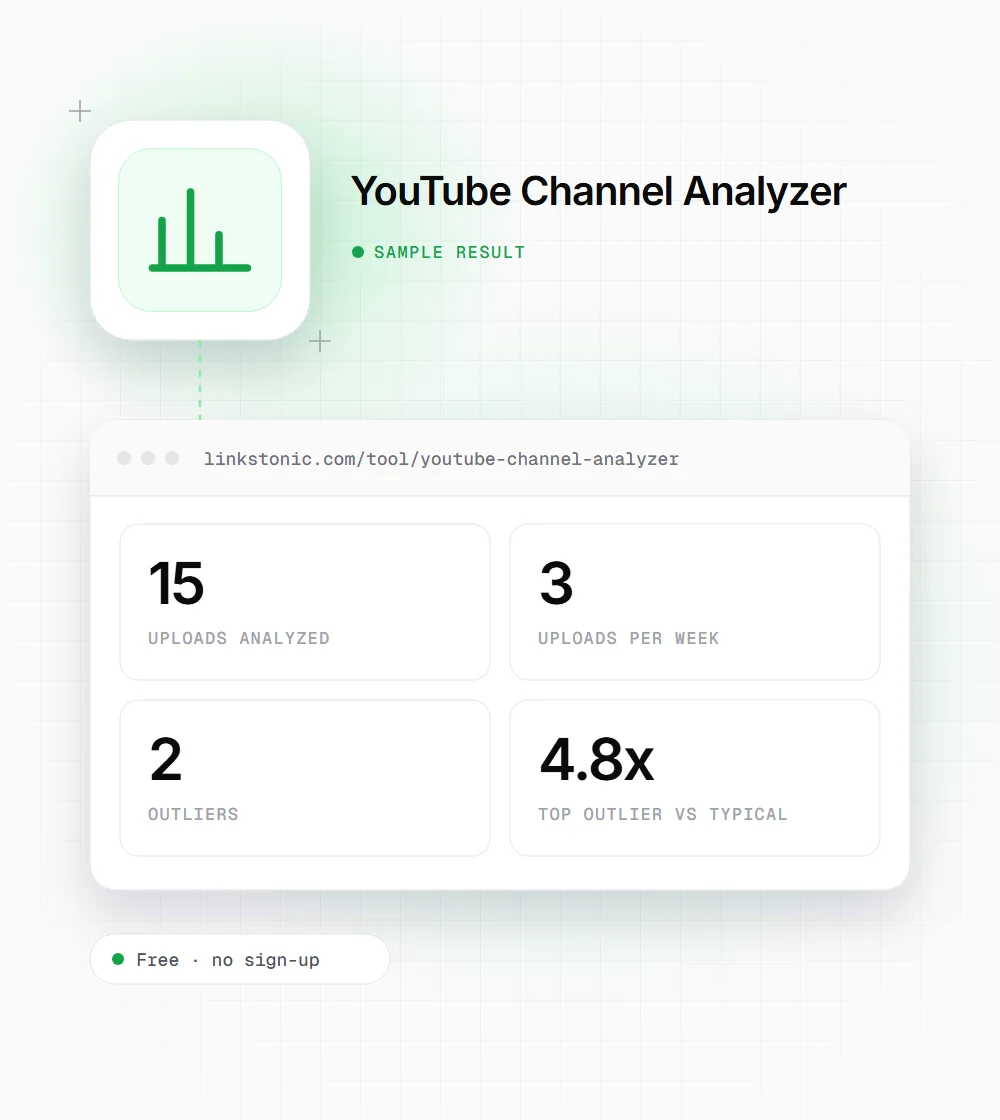Select the 3 Uploads Per Week card
Viewport: 1000px width, 1120px height.
[695, 602]
